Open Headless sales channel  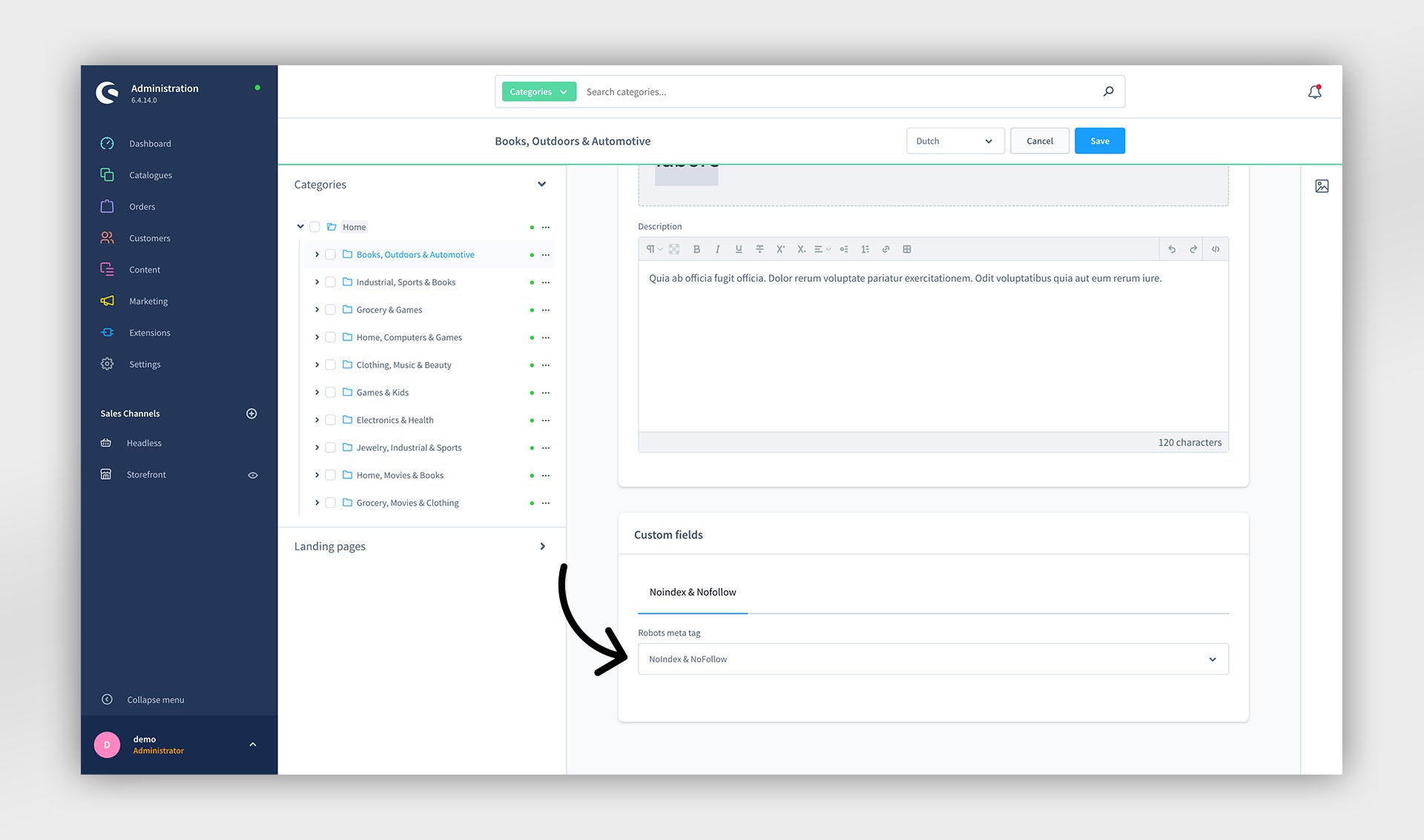[x=144, y=443]
